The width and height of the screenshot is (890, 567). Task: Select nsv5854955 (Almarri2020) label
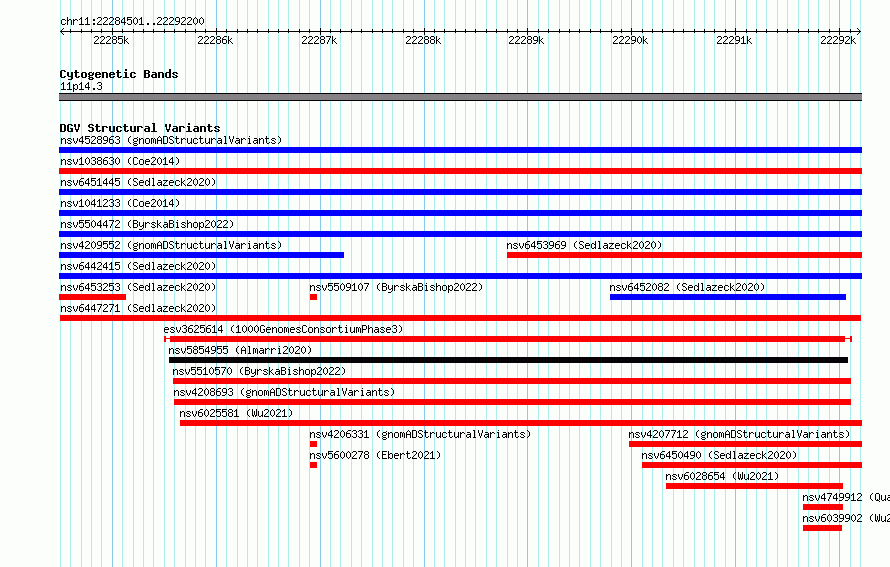[240, 350]
